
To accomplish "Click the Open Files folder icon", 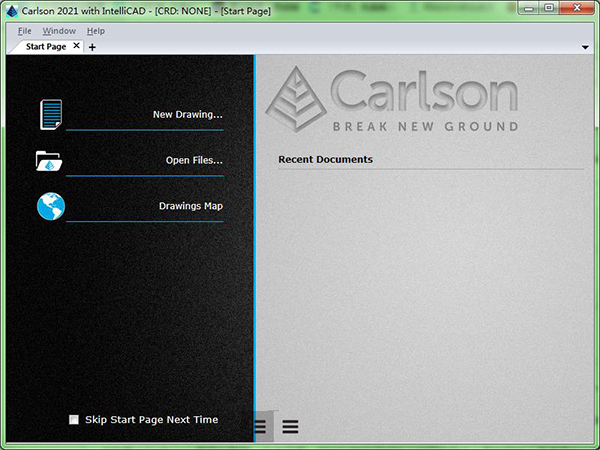I will (x=49, y=160).
